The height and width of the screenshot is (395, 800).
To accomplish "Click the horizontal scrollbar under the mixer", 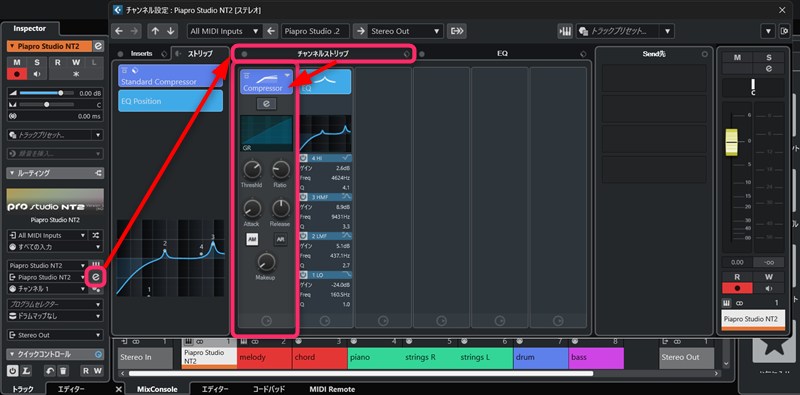I will pyautogui.click(x=361, y=374).
